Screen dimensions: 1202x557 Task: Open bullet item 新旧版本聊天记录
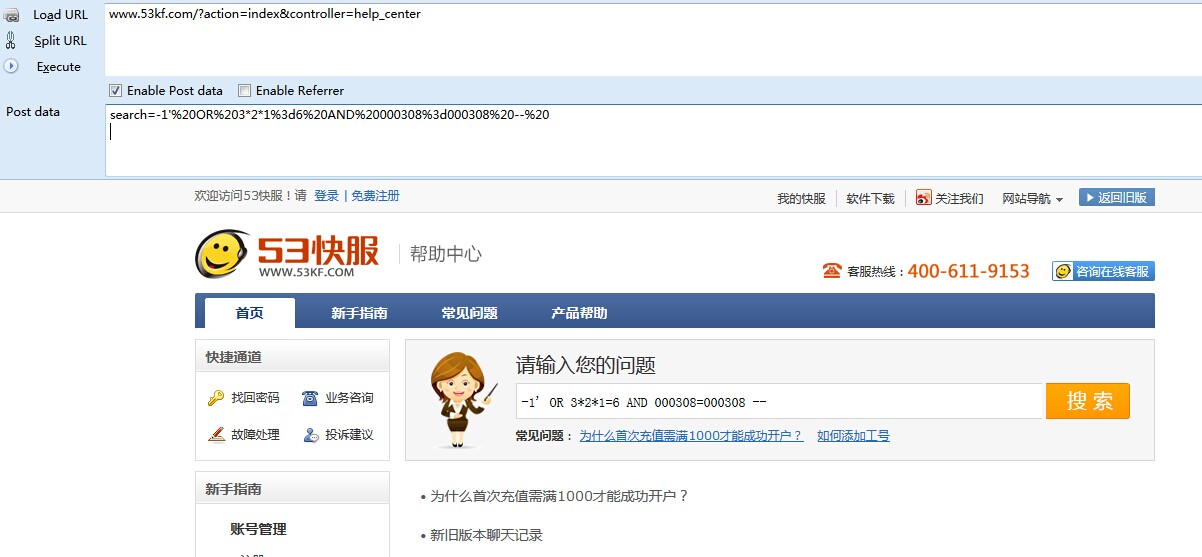coord(486,535)
